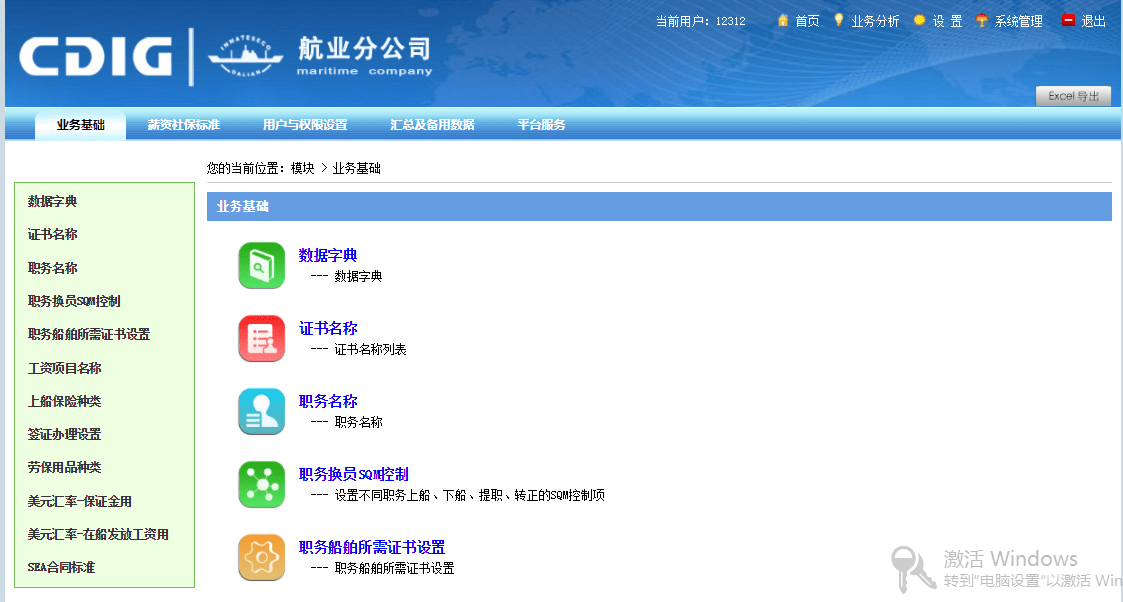Open the blue 职务名称 person icon

click(261, 412)
